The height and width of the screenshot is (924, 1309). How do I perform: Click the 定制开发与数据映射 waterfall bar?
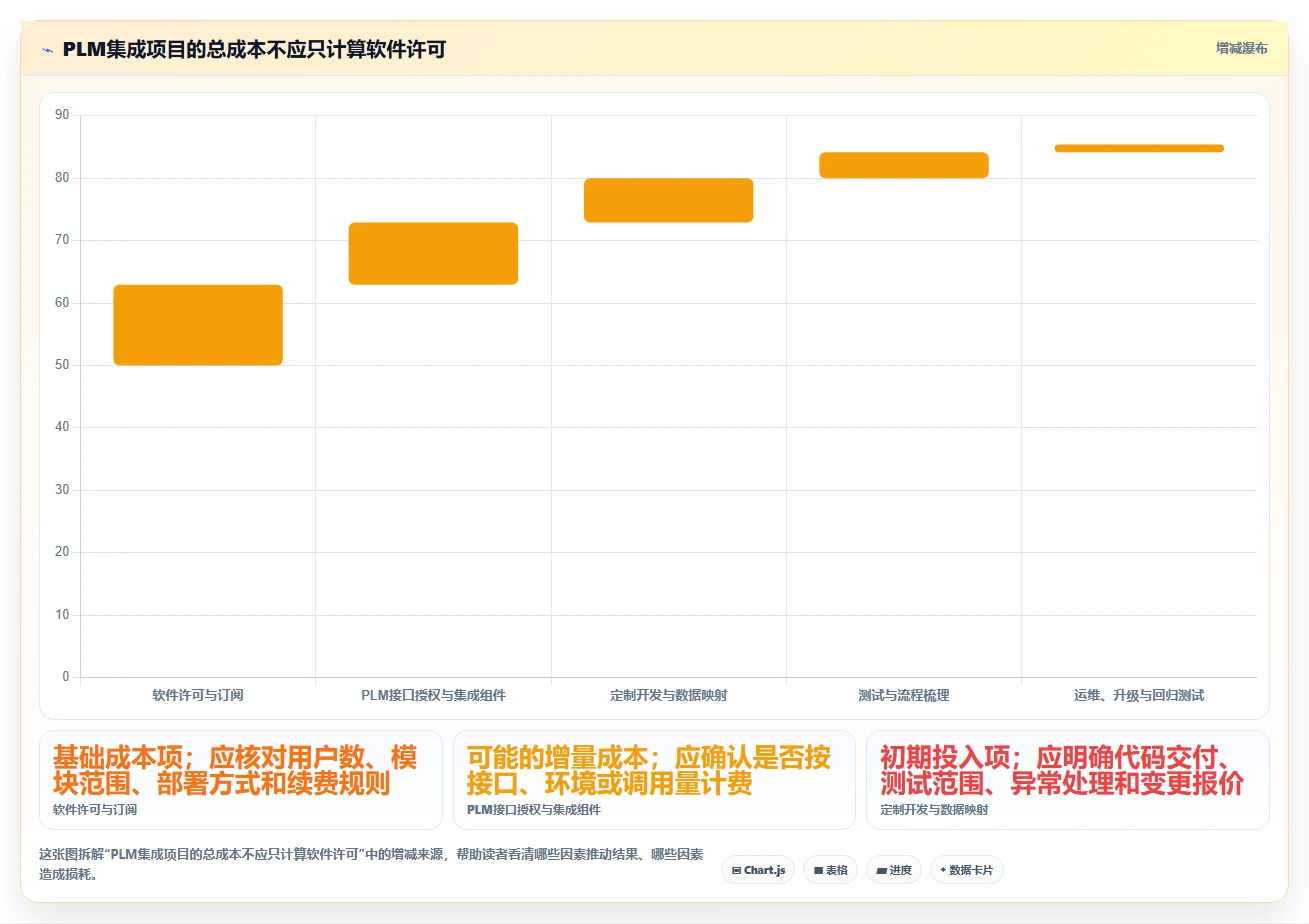(668, 200)
